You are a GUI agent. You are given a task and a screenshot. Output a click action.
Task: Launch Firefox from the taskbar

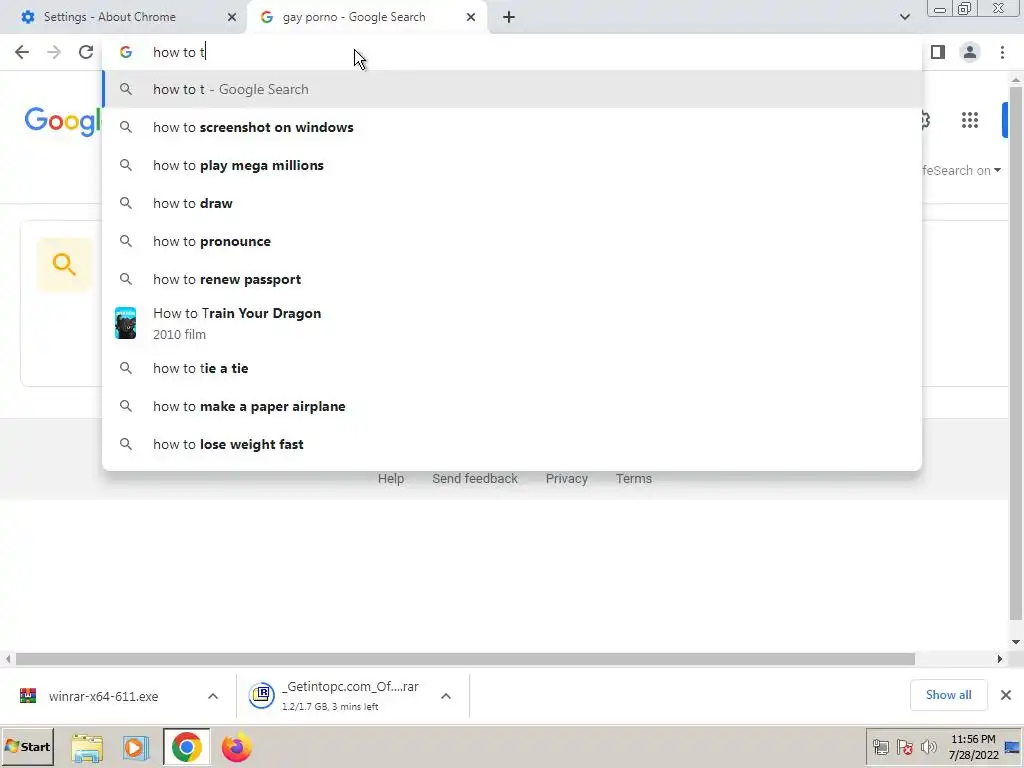236,747
